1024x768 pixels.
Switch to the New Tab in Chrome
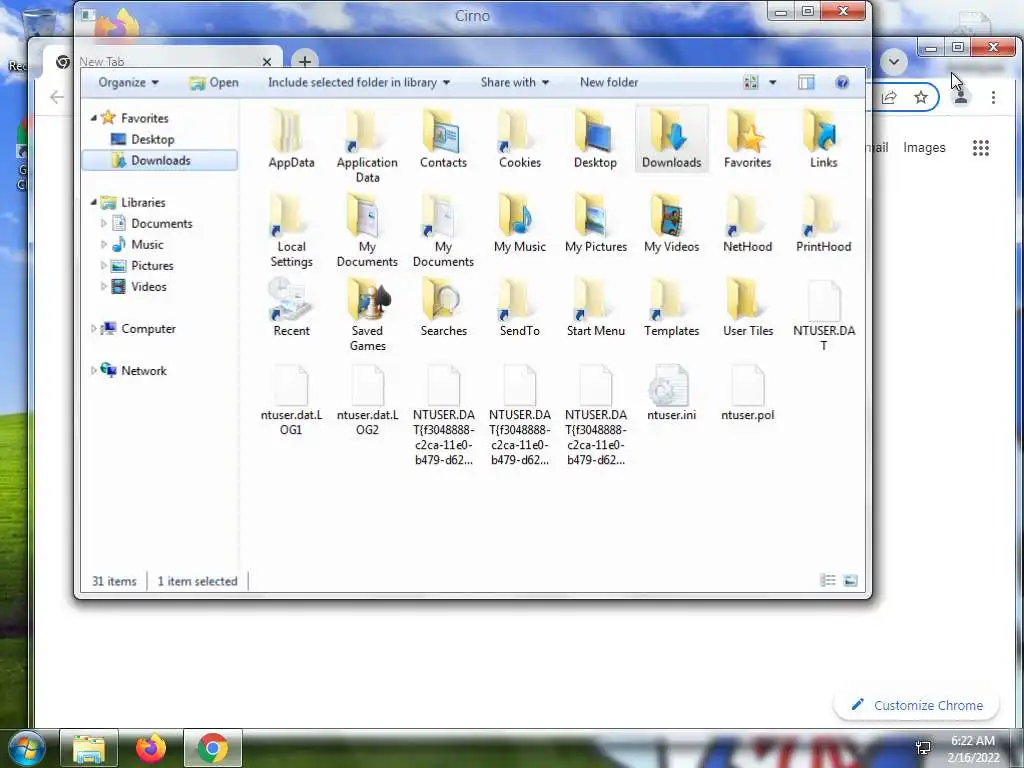(x=163, y=61)
